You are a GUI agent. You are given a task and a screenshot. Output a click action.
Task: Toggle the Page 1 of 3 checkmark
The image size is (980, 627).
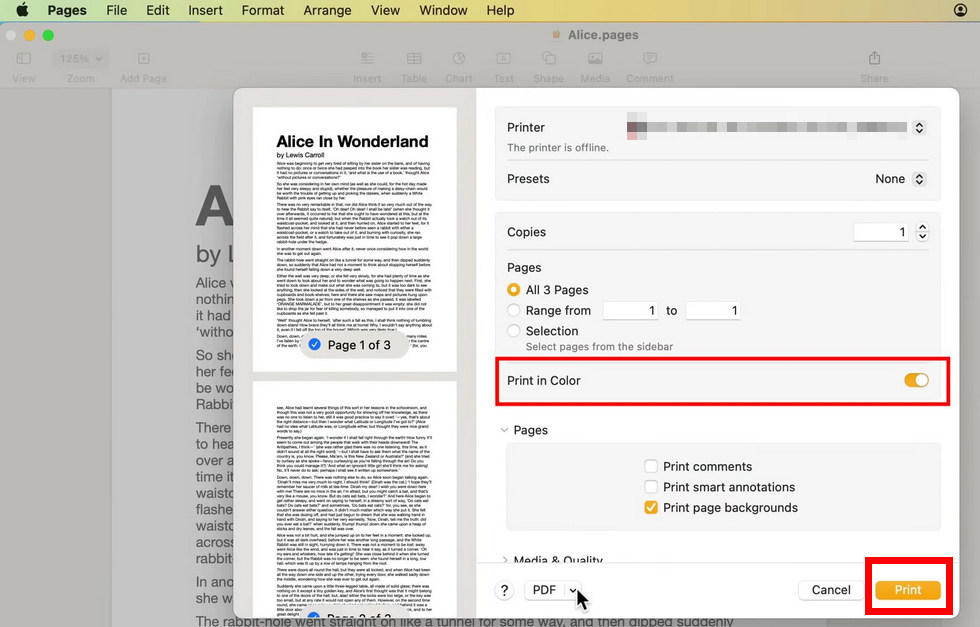coord(314,344)
